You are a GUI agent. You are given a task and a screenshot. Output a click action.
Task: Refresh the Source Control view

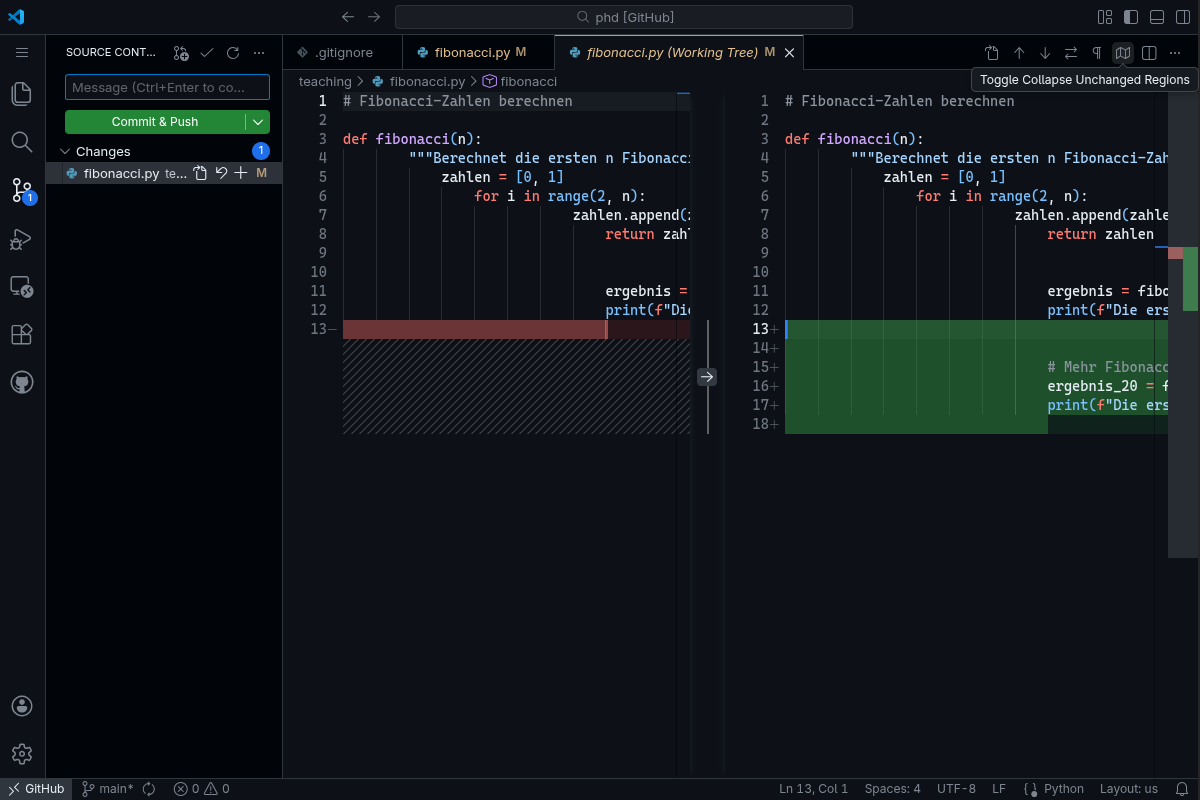pos(233,53)
